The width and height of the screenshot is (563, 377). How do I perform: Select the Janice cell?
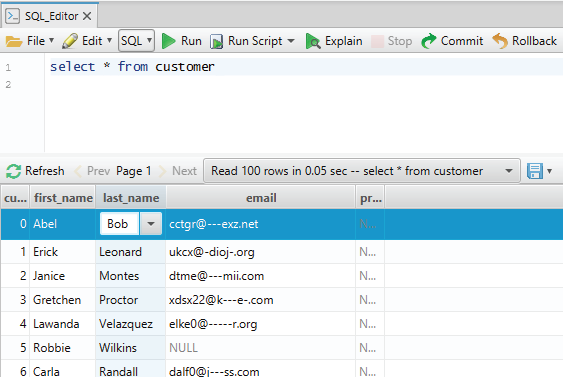coord(63,276)
